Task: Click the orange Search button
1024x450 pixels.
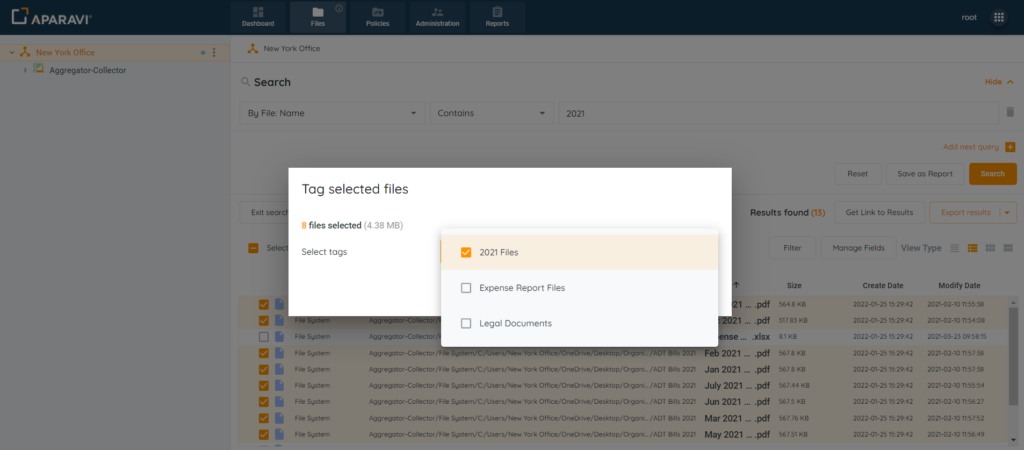Action: [992, 173]
